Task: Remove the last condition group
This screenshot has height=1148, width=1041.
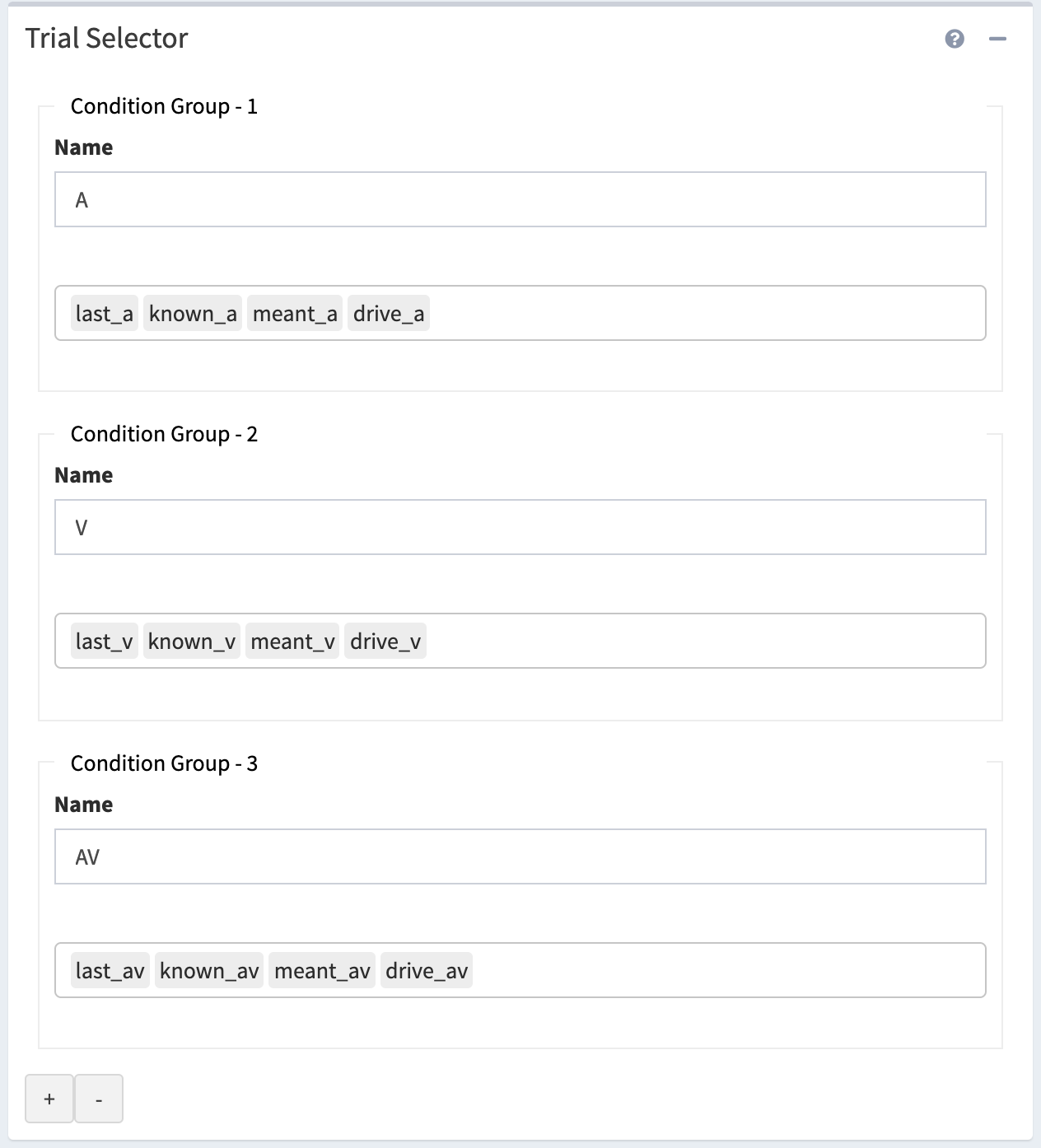Action: point(99,1099)
